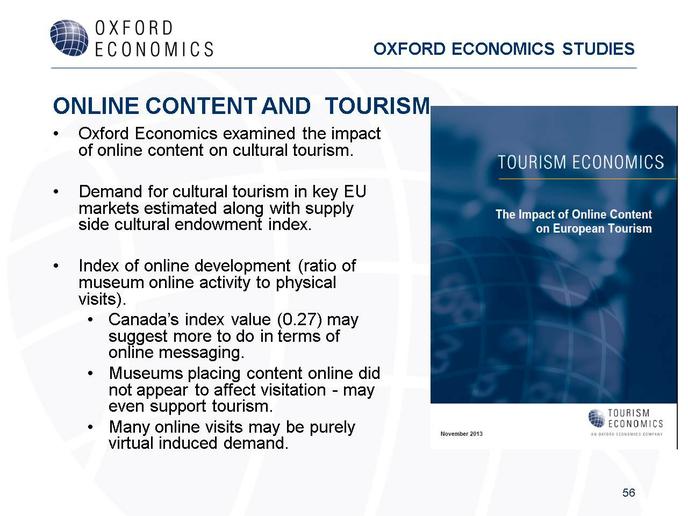Viewport: 688px width, 516px height.
Task: Click the Oxford Economics globe logo
Action: 69,38
